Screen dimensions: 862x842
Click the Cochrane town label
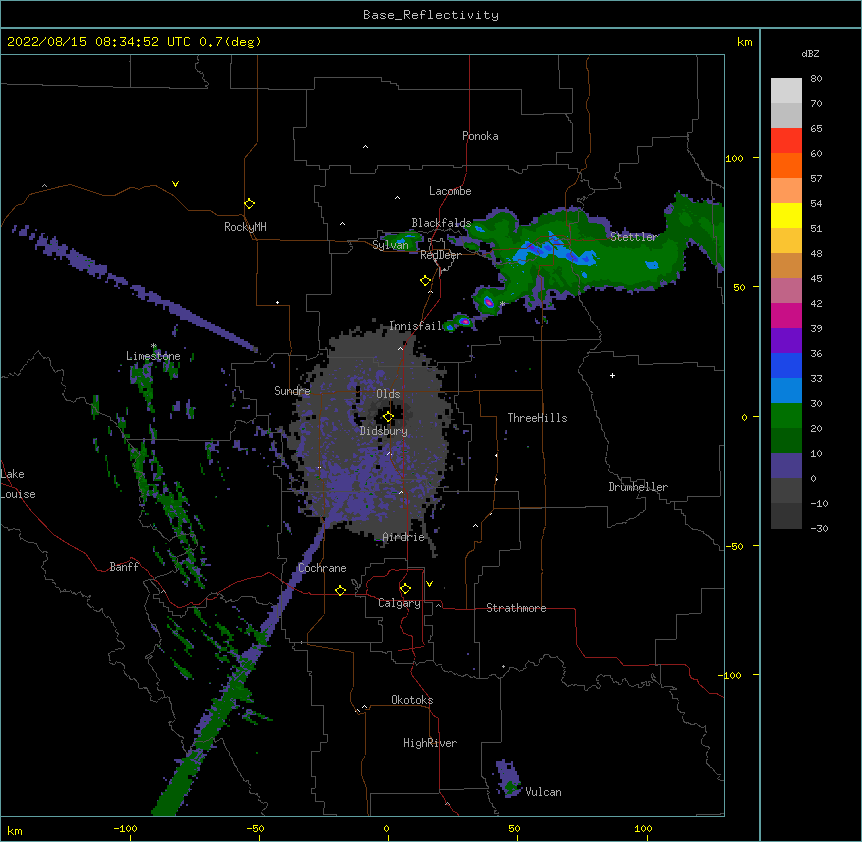point(322,568)
